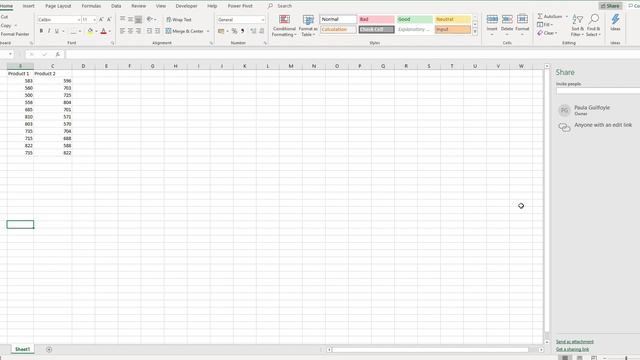The image size is (640, 360).
Task: Open the Review ribbon tab
Action: (x=138, y=6)
